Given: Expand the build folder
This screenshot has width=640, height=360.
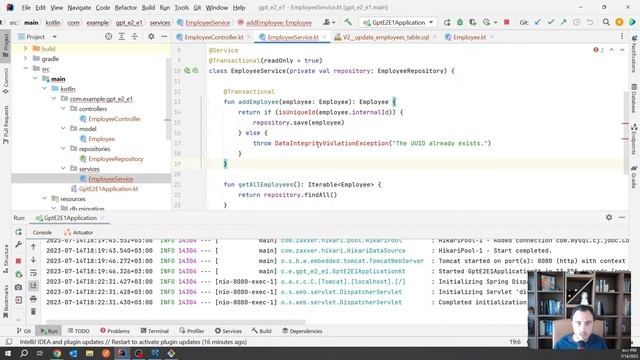Looking at the screenshot, I should [25, 49].
